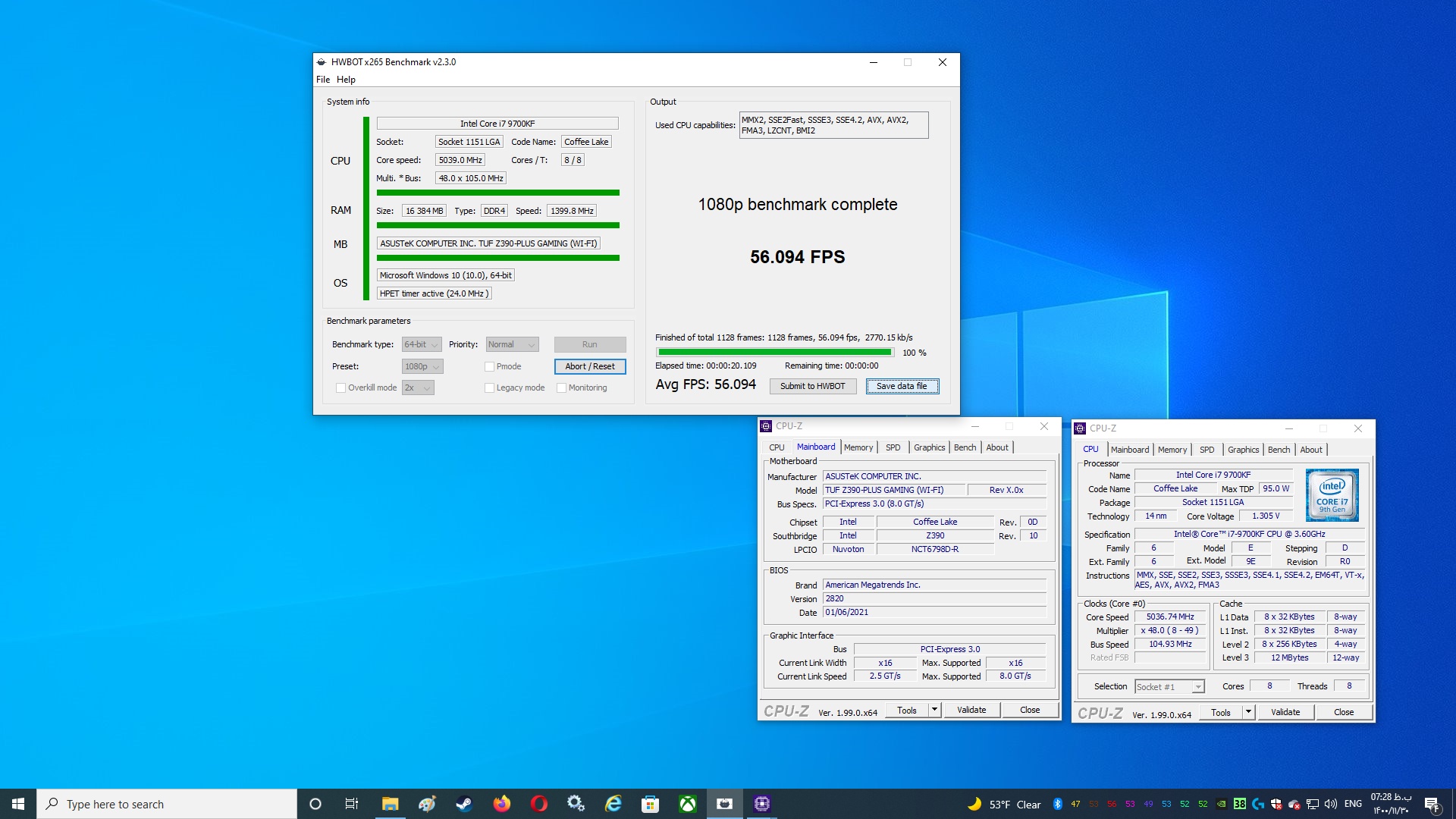The image size is (1456, 819).
Task: Switch to CPU-Z purple taskbar icon
Action: pos(761,804)
